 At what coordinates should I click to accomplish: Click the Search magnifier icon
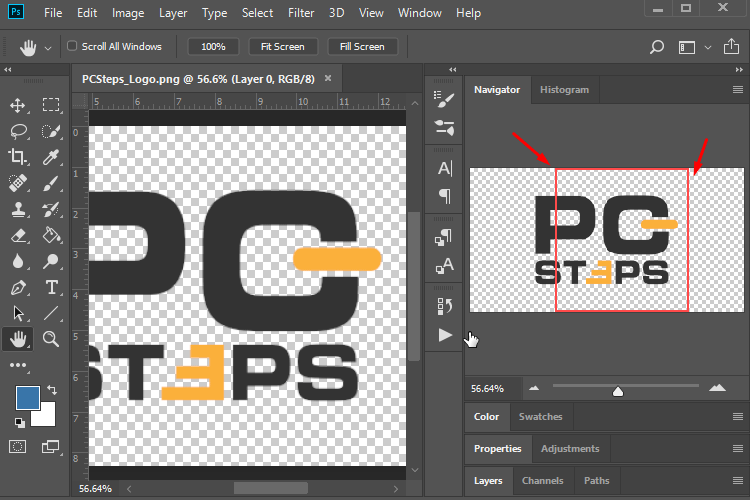pyautogui.click(x=657, y=47)
